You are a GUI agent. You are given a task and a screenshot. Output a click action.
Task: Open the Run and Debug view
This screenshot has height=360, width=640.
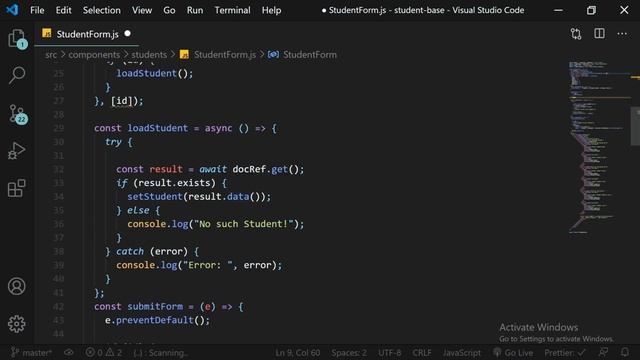tap(16, 151)
